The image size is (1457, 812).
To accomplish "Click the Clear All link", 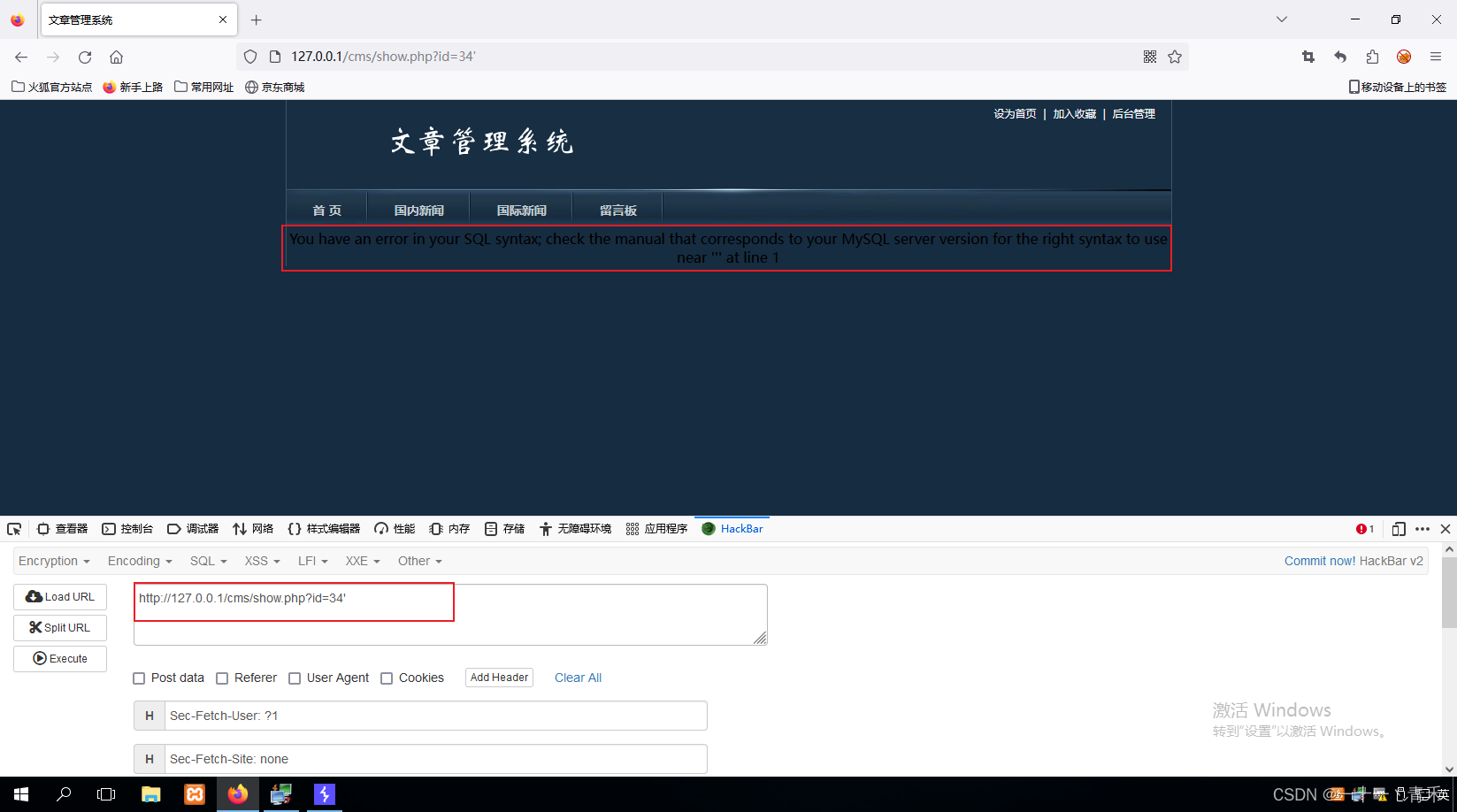I will pyautogui.click(x=578, y=678).
